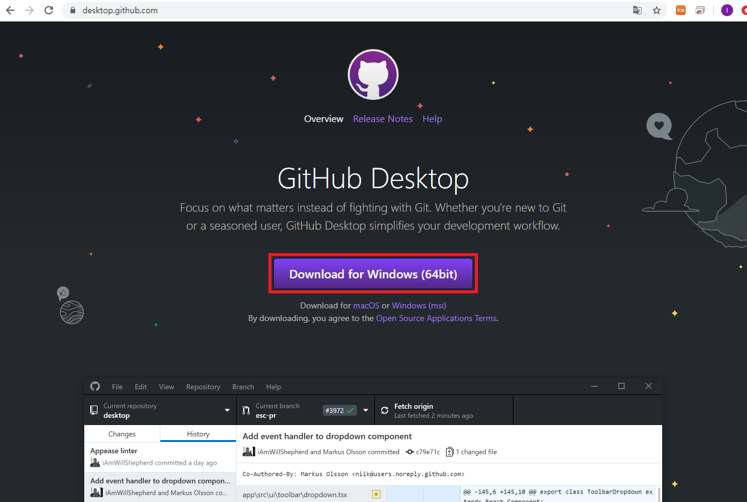Click the commit hash icon near c79e71c
Image resolution: width=747 pixels, height=502 pixels.
pyautogui.click(x=410, y=452)
